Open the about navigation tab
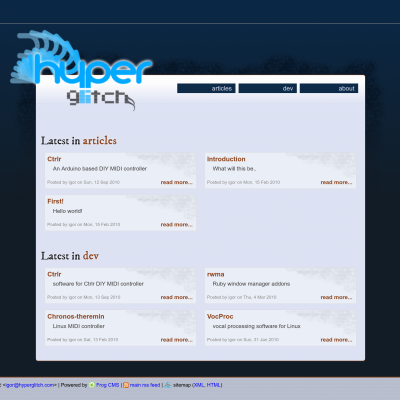This screenshot has width=400, height=400. (329, 88)
